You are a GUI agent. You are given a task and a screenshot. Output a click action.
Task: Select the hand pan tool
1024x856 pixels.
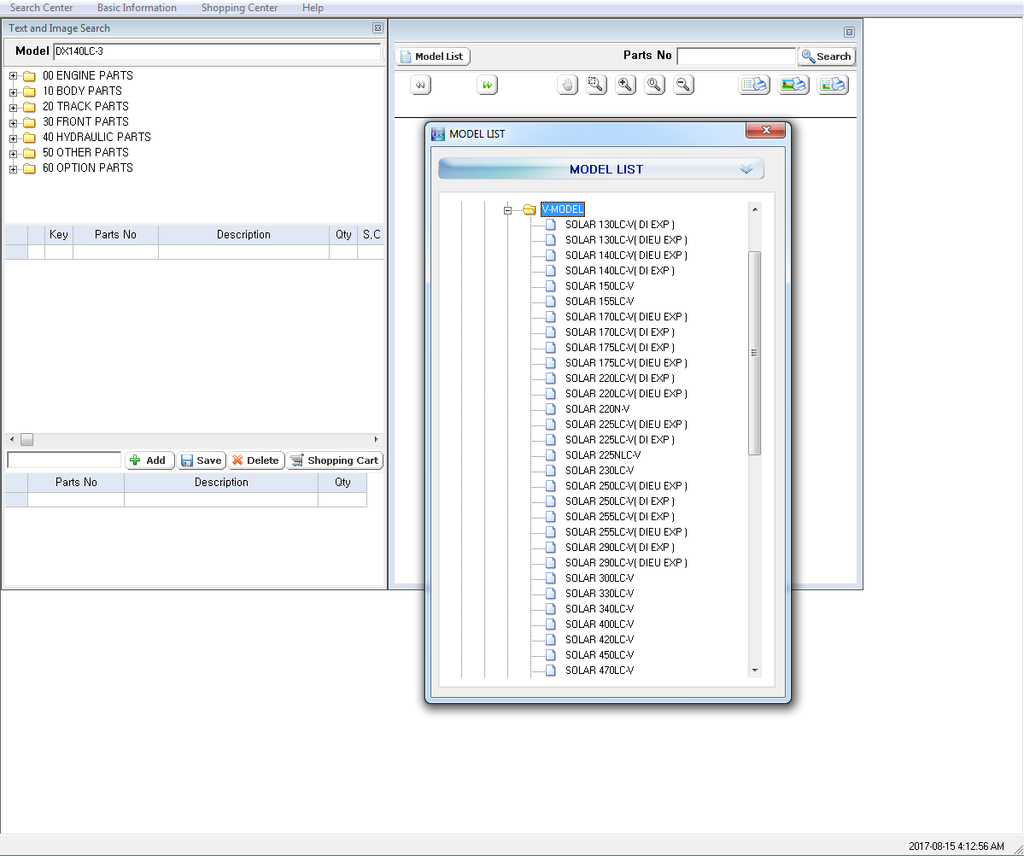568,85
